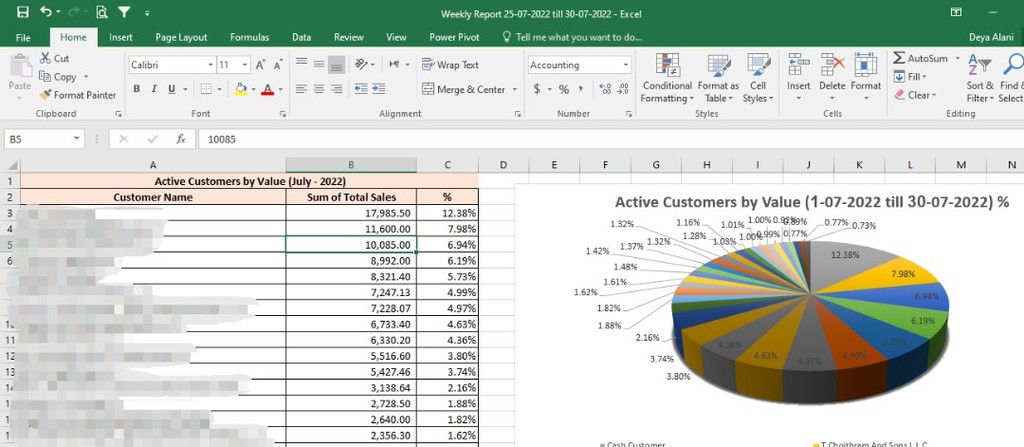Apply the red font color

pos(267,89)
